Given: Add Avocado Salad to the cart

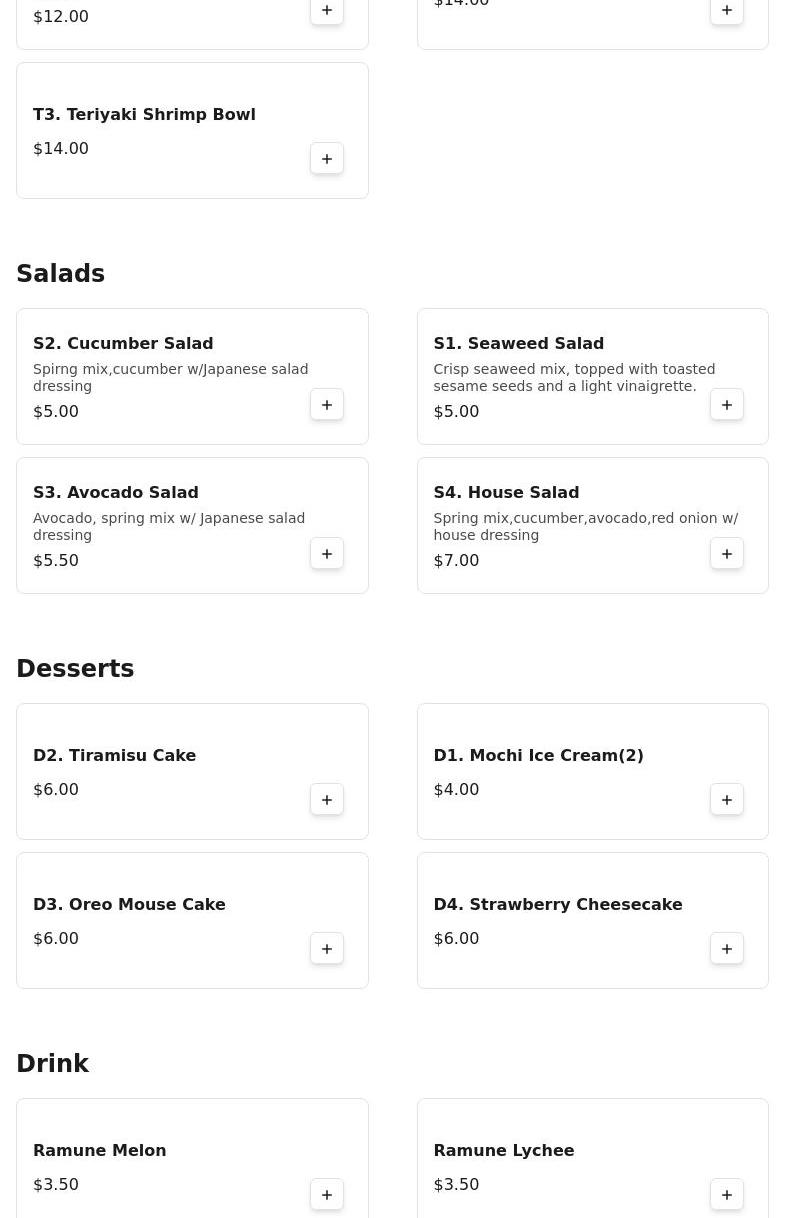Looking at the screenshot, I should pos(327,554).
